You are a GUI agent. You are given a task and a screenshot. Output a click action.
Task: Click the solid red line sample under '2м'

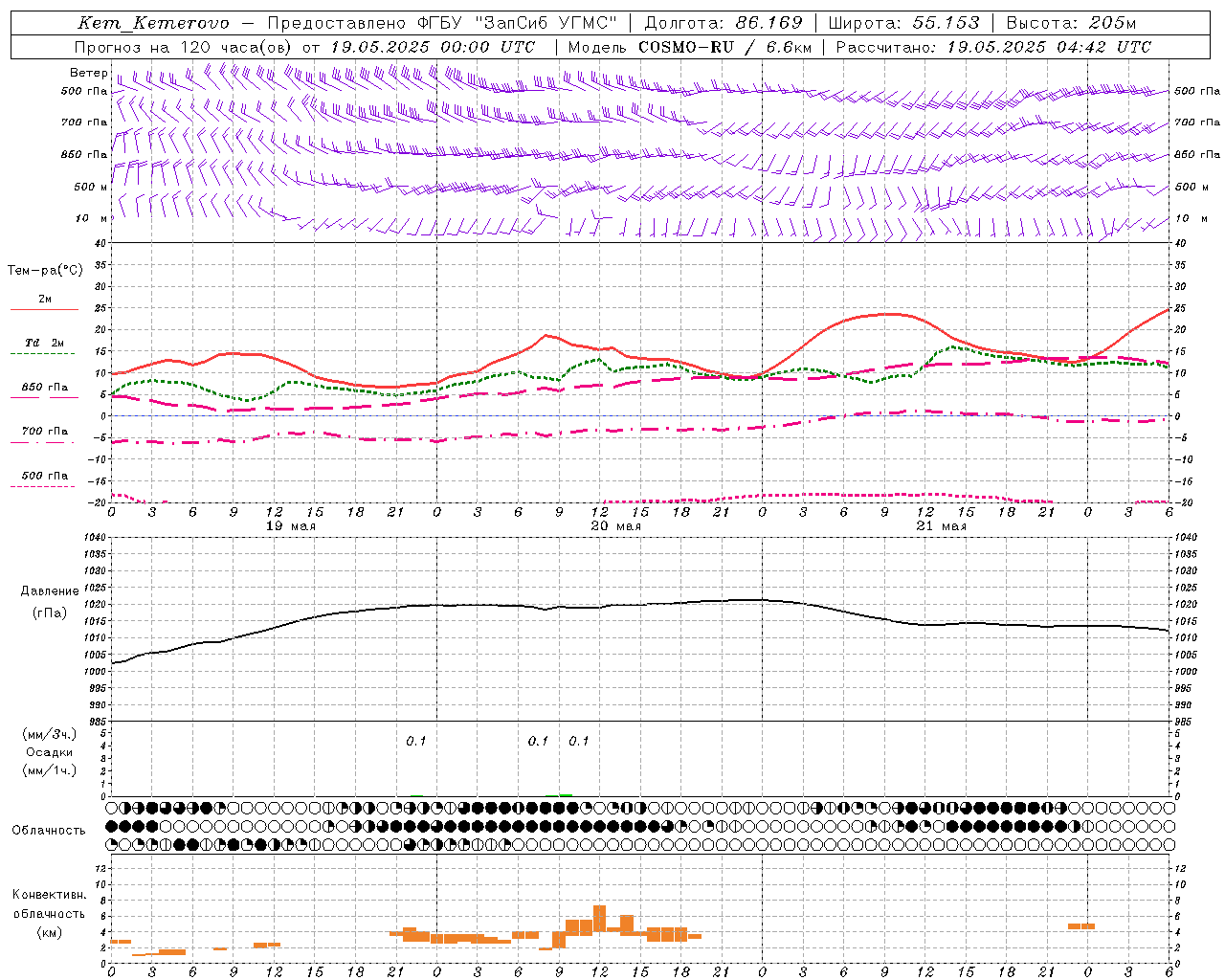pos(44,310)
